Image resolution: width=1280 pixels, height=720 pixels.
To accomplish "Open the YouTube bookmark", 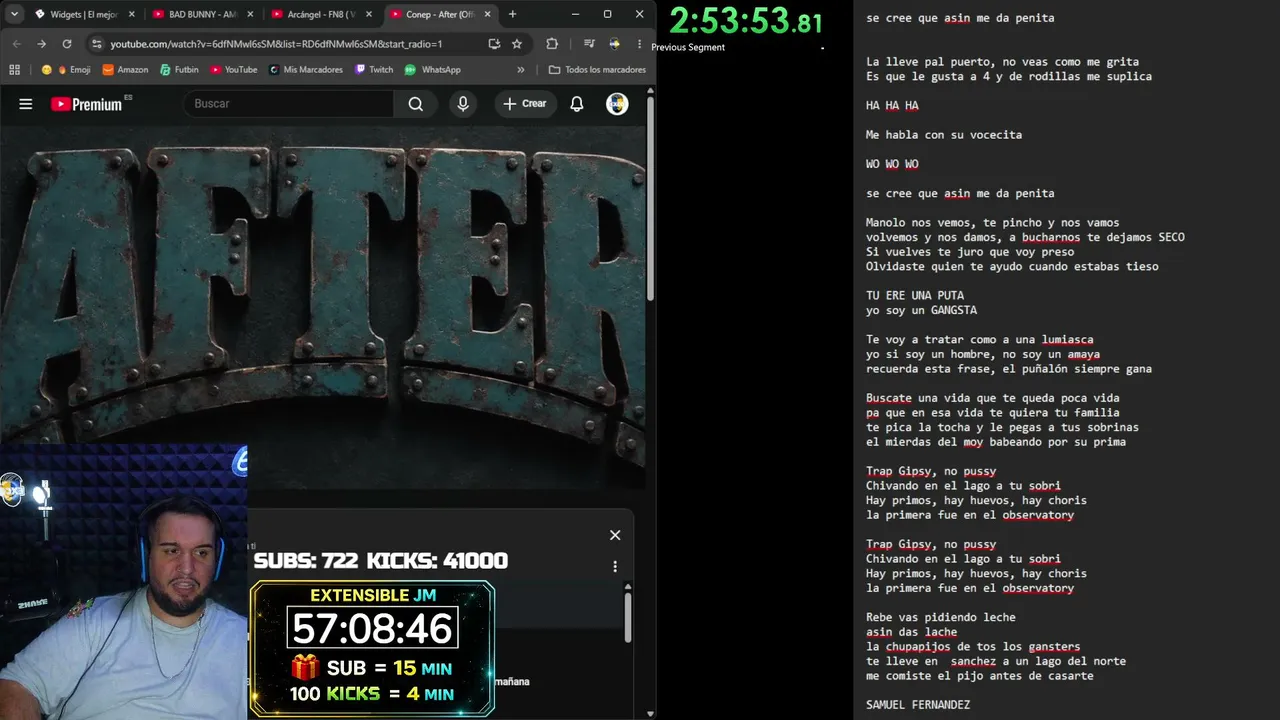I will [233, 70].
